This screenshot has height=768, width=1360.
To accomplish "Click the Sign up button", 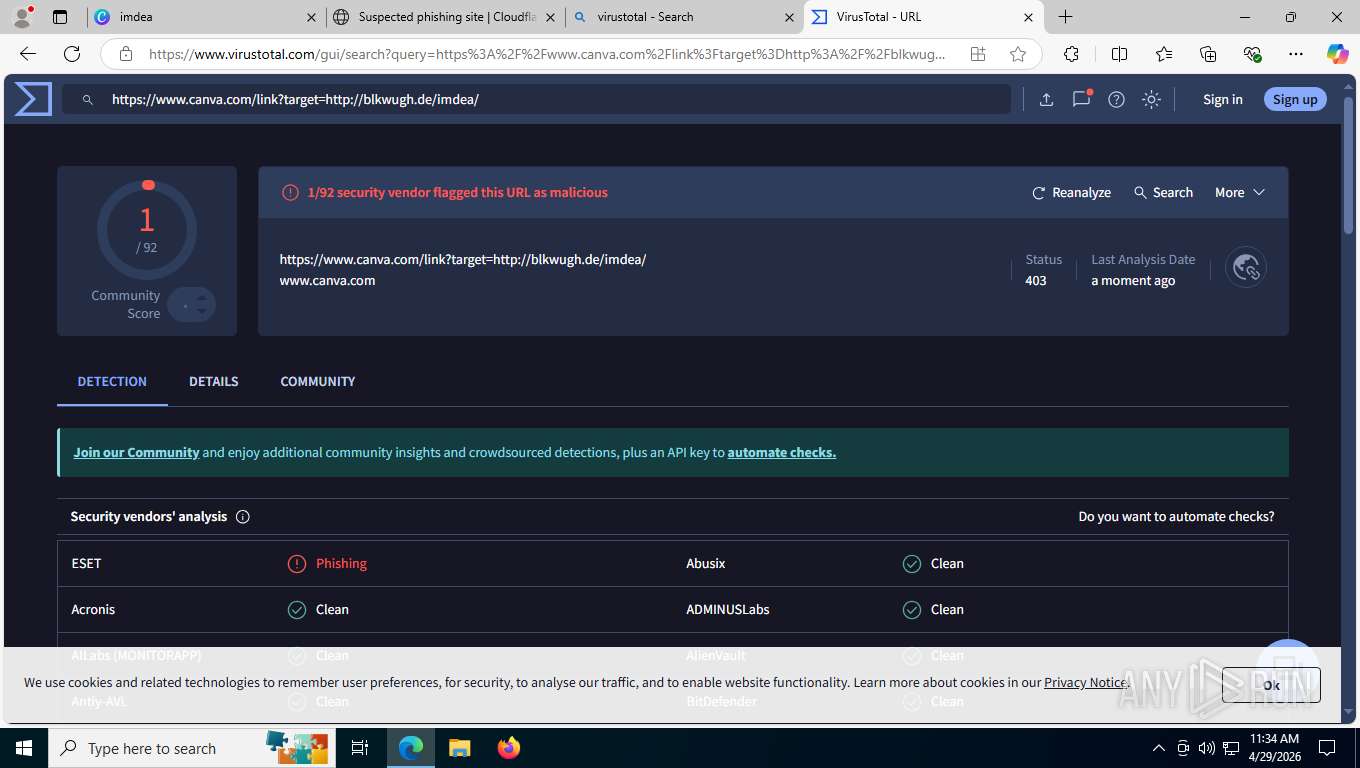I will point(1295,99).
